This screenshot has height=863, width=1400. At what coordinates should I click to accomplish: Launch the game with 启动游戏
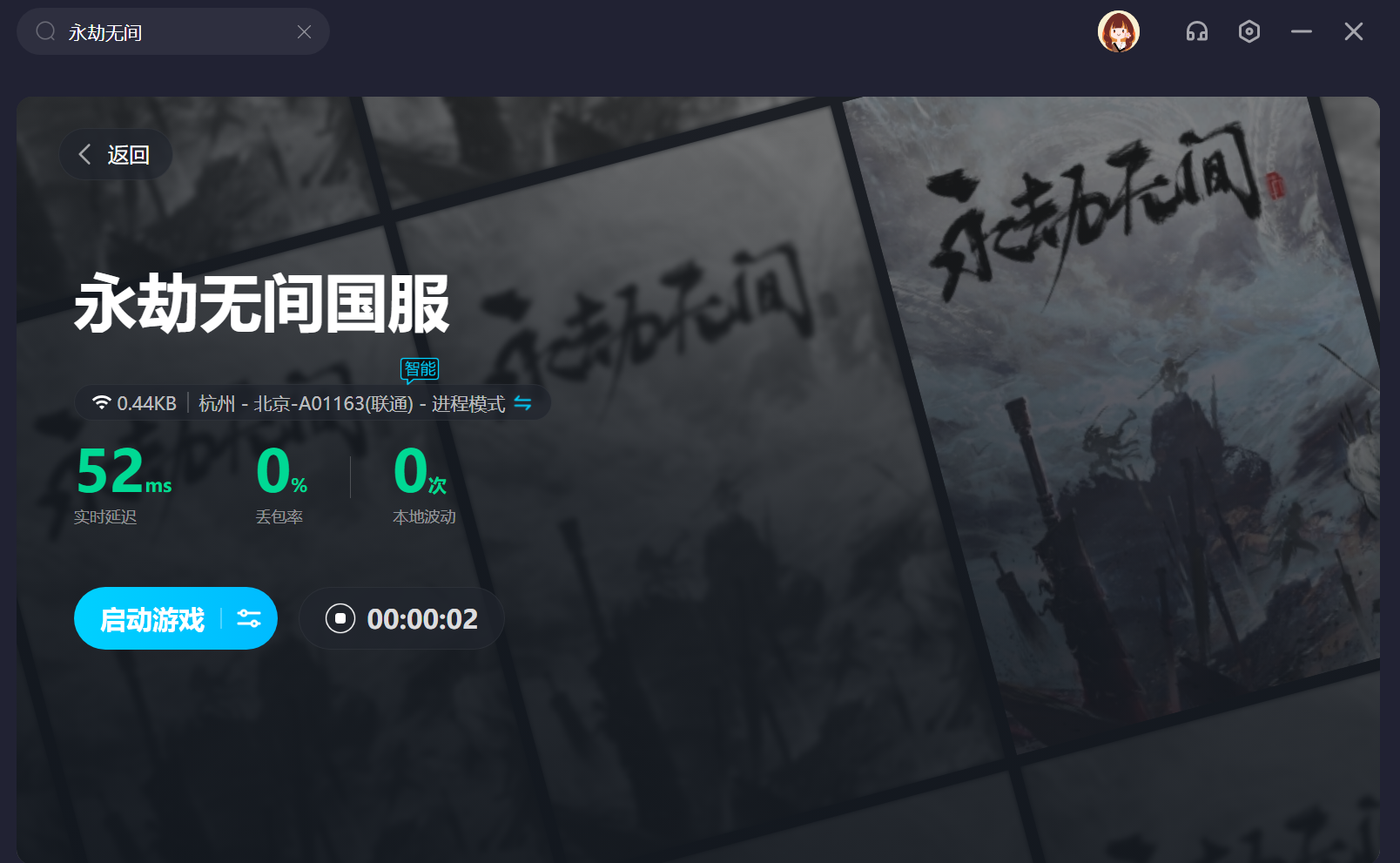click(x=152, y=620)
